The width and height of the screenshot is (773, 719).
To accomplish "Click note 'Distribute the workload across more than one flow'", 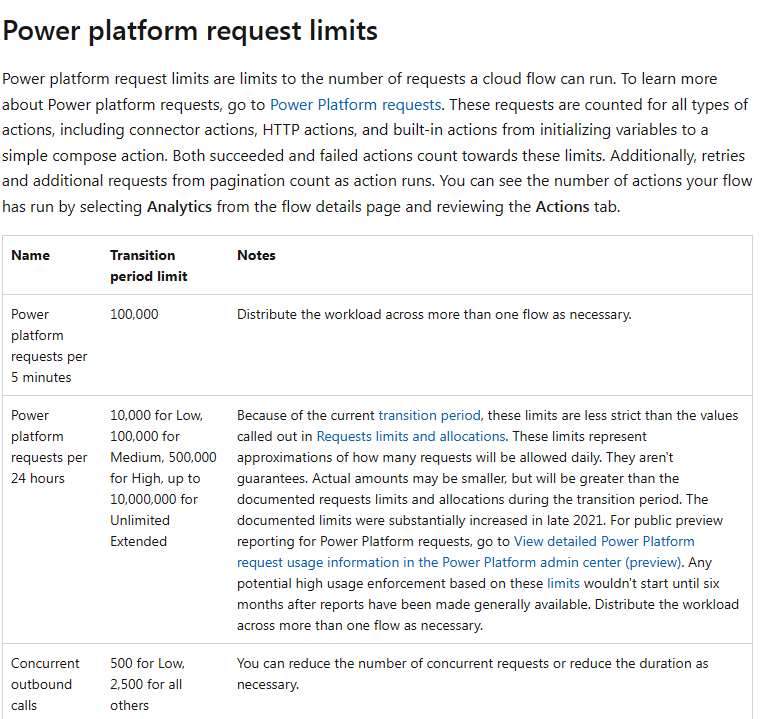I will tap(434, 315).
